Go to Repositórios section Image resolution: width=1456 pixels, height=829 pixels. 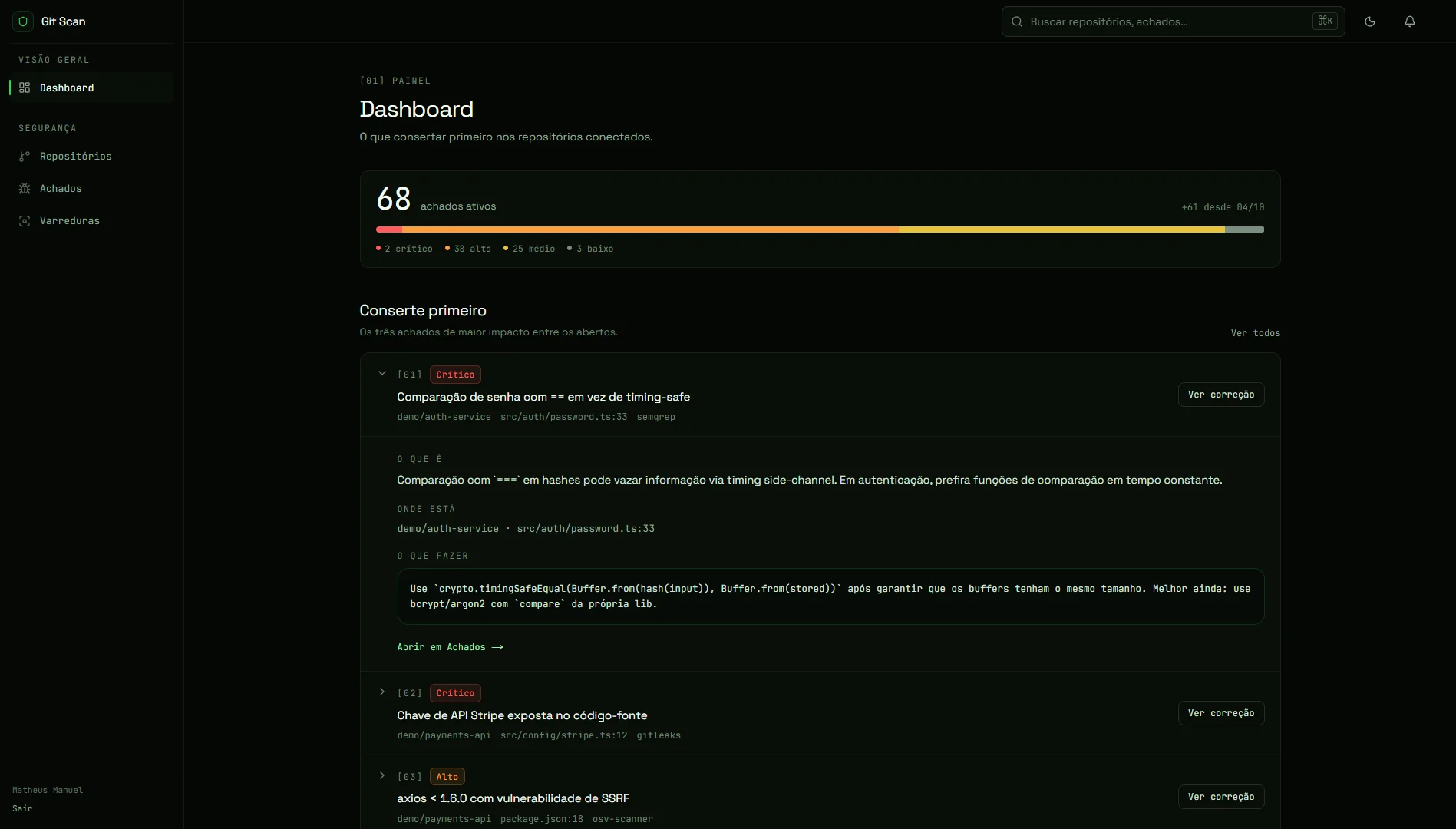coord(92,156)
